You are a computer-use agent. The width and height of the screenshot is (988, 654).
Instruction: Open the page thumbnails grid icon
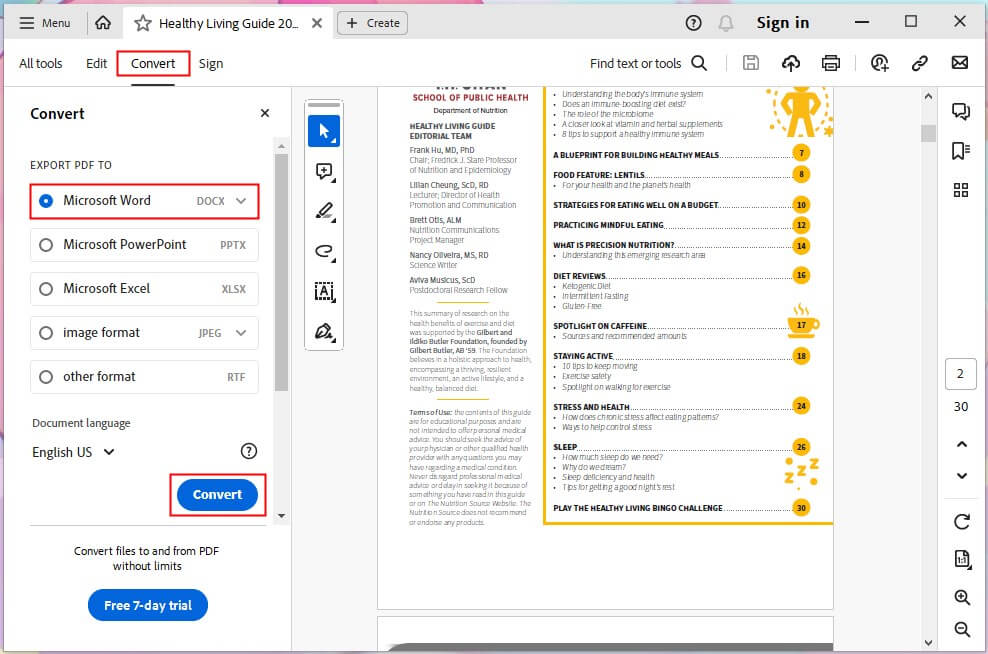pyautogui.click(x=961, y=190)
